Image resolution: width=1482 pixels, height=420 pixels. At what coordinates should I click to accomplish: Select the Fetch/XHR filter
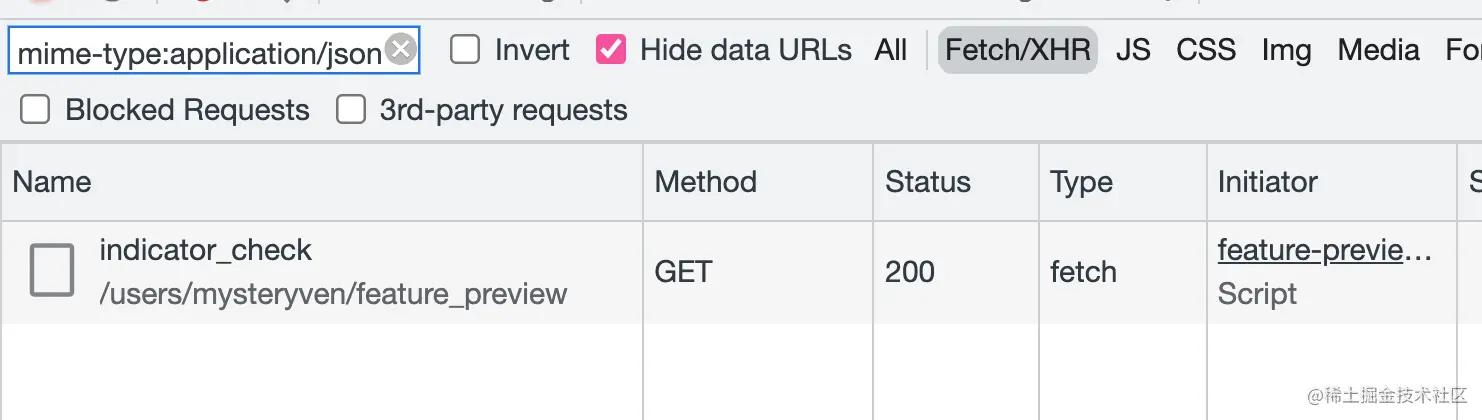(x=1018, y=50)
